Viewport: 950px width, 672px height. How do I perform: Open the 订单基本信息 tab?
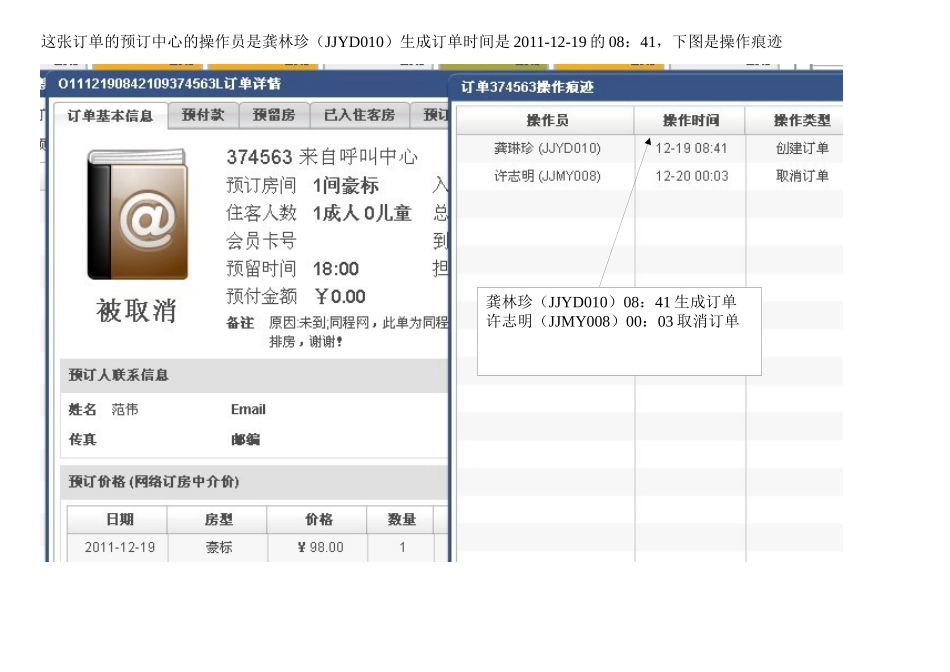(x=110, y=116)
